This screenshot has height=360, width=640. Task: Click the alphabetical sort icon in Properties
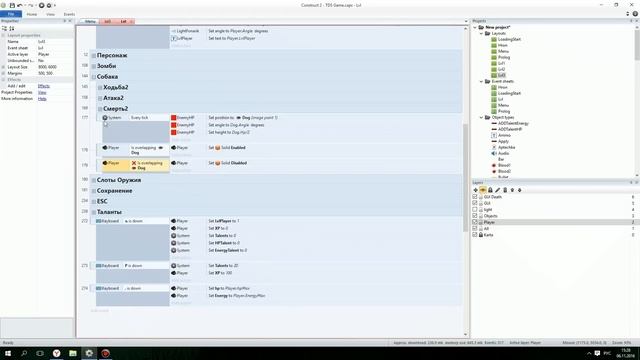[x=12, y=29]
